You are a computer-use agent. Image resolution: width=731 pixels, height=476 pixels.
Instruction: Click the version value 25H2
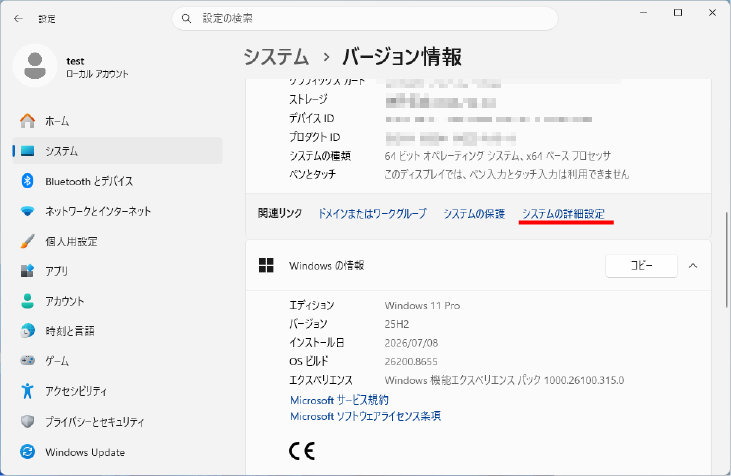(397, 324)
